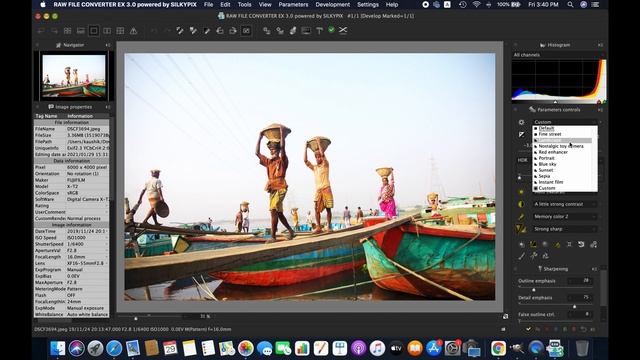Click the undo arrow at Parameters panel bottom
This screenshot has width=640, height=360.
click(583, 329)
